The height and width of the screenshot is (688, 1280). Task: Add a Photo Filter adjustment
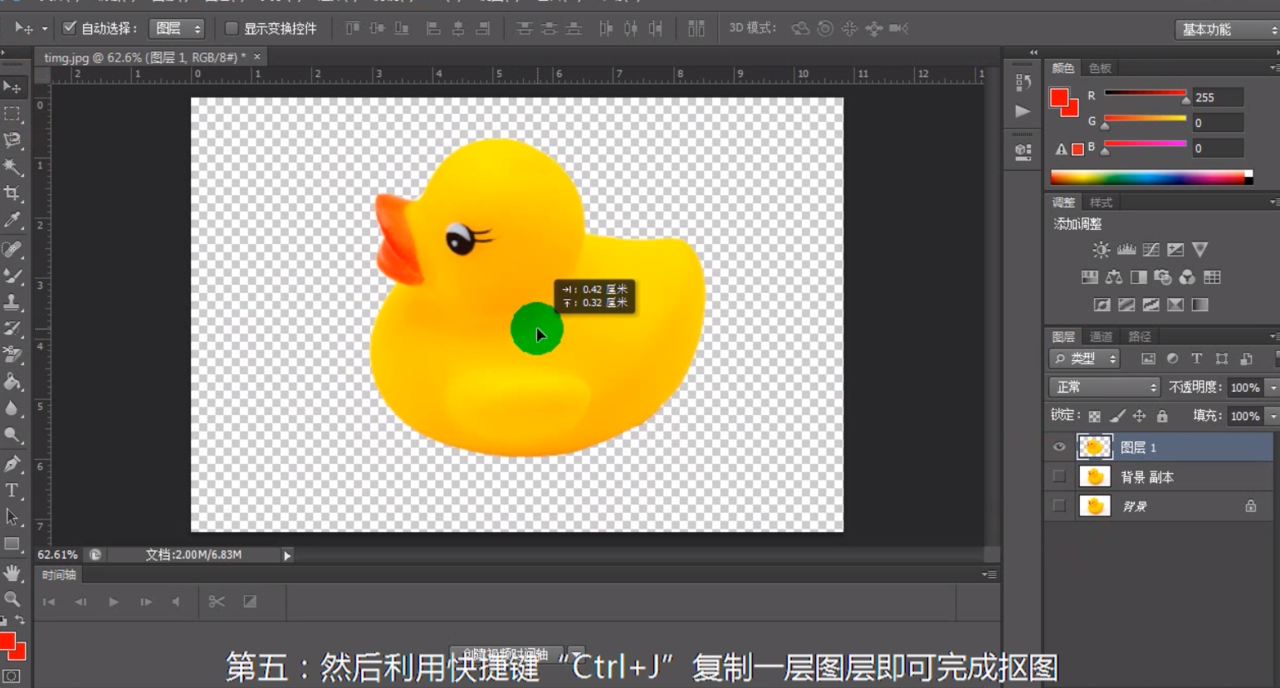[x=1163, y=277]
